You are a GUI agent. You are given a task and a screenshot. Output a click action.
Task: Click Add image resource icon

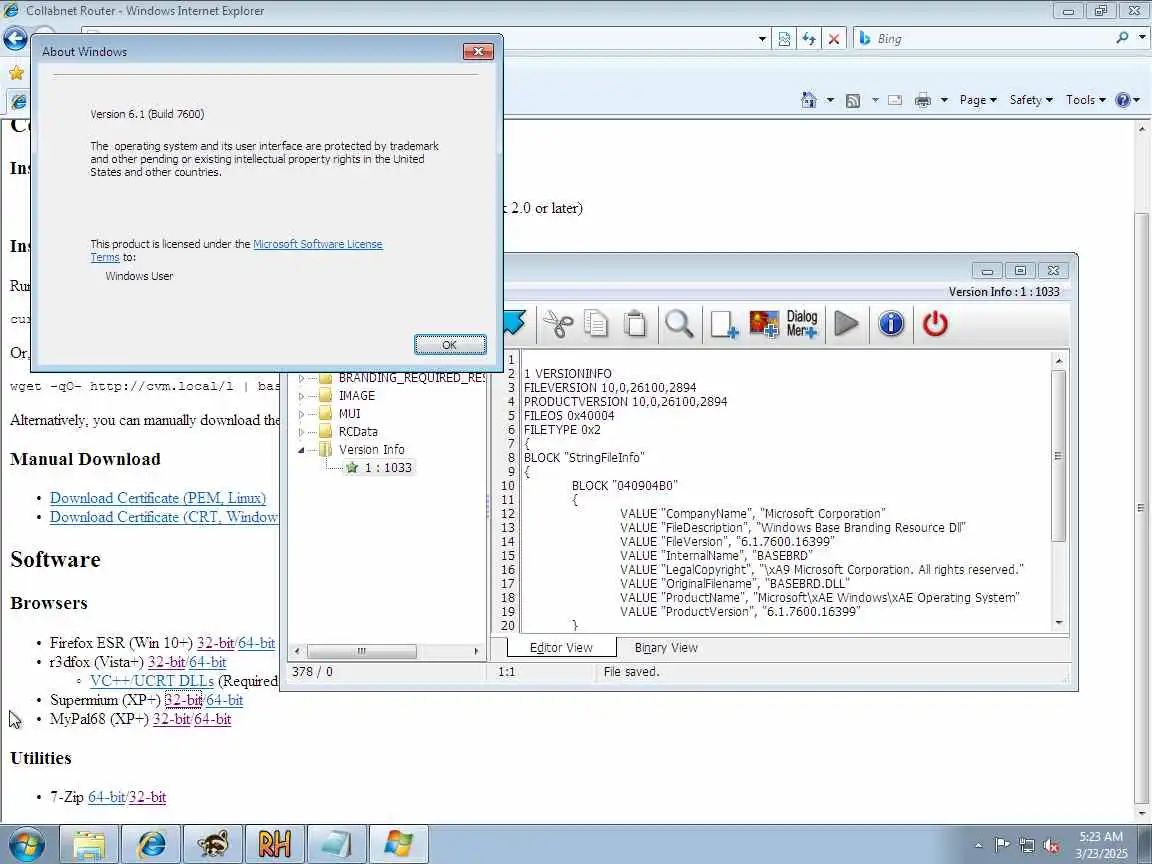[763, 324]
